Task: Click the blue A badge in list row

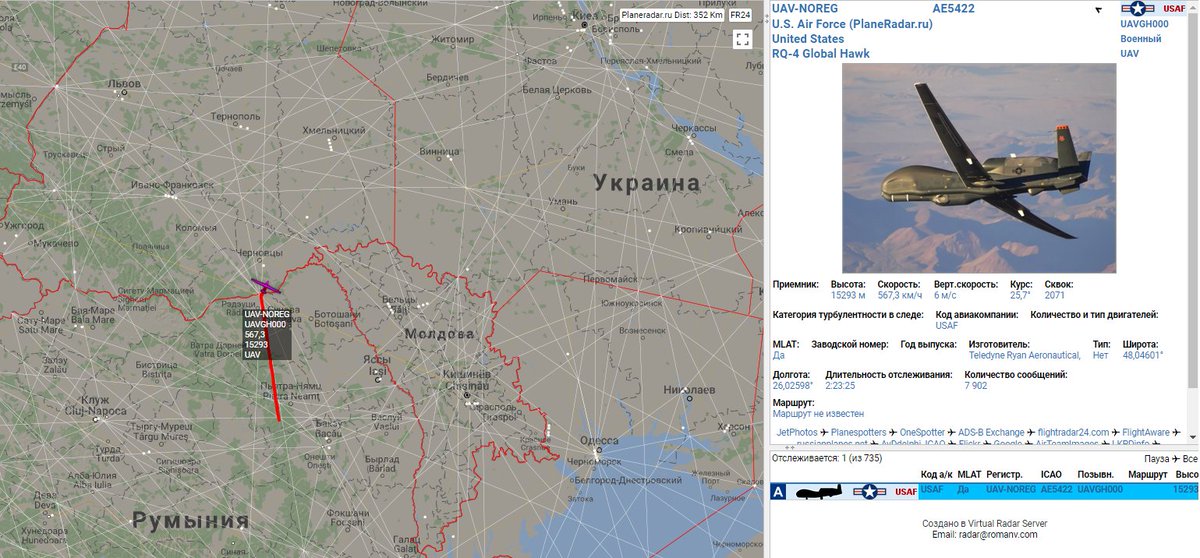Action: 780,491
